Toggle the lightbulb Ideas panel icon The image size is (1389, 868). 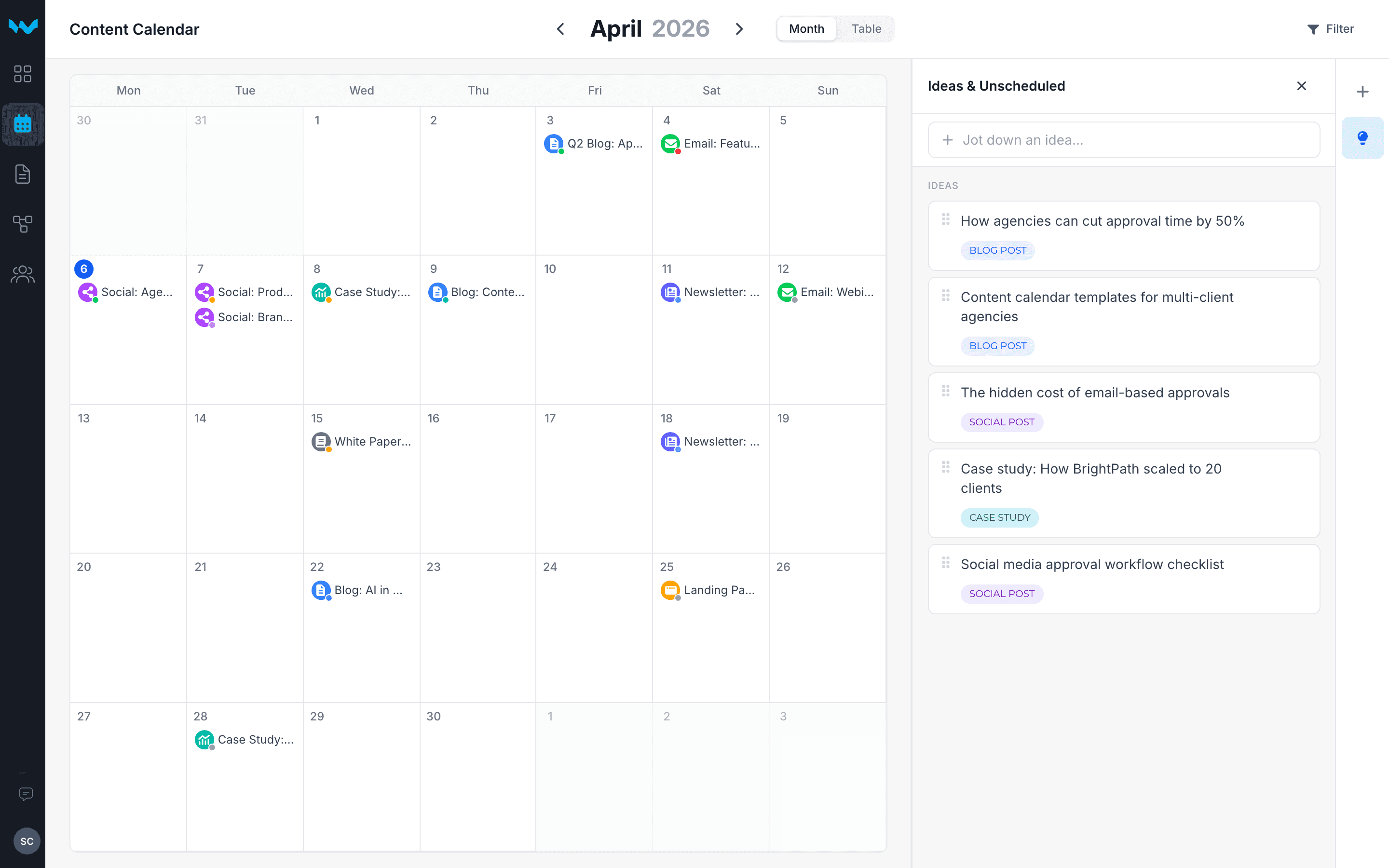coord(1363,137)
